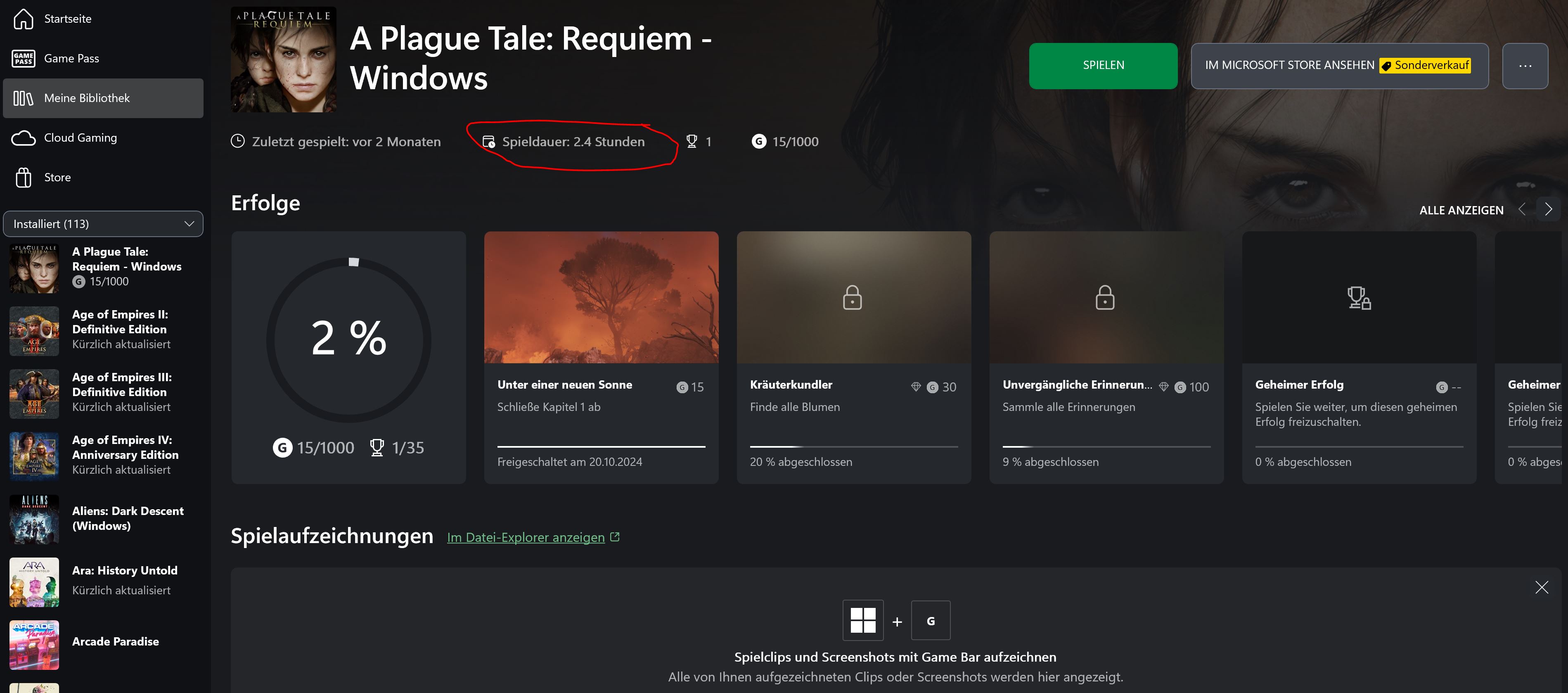Click the Schließe Kapitel 1 ab description
Screen dimensions: 1568x693
tap(548, 407)
